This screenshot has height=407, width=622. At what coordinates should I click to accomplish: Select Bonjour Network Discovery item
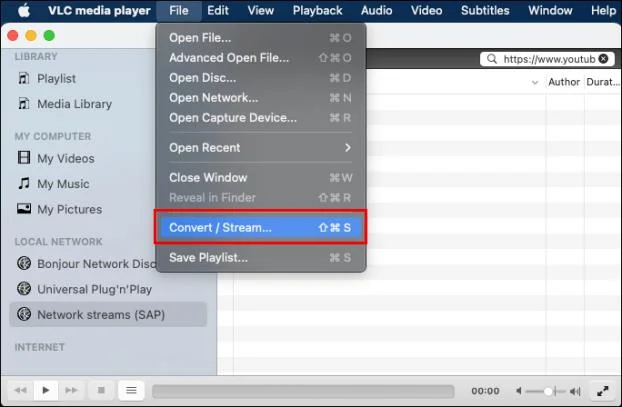tap(96, 264)
